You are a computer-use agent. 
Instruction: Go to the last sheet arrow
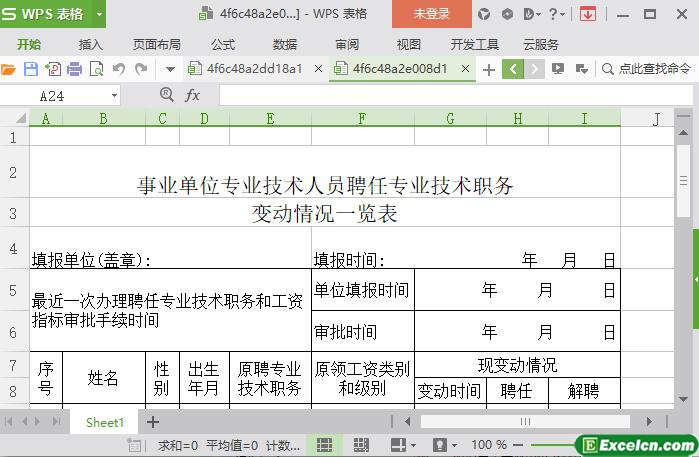[56, 421]
